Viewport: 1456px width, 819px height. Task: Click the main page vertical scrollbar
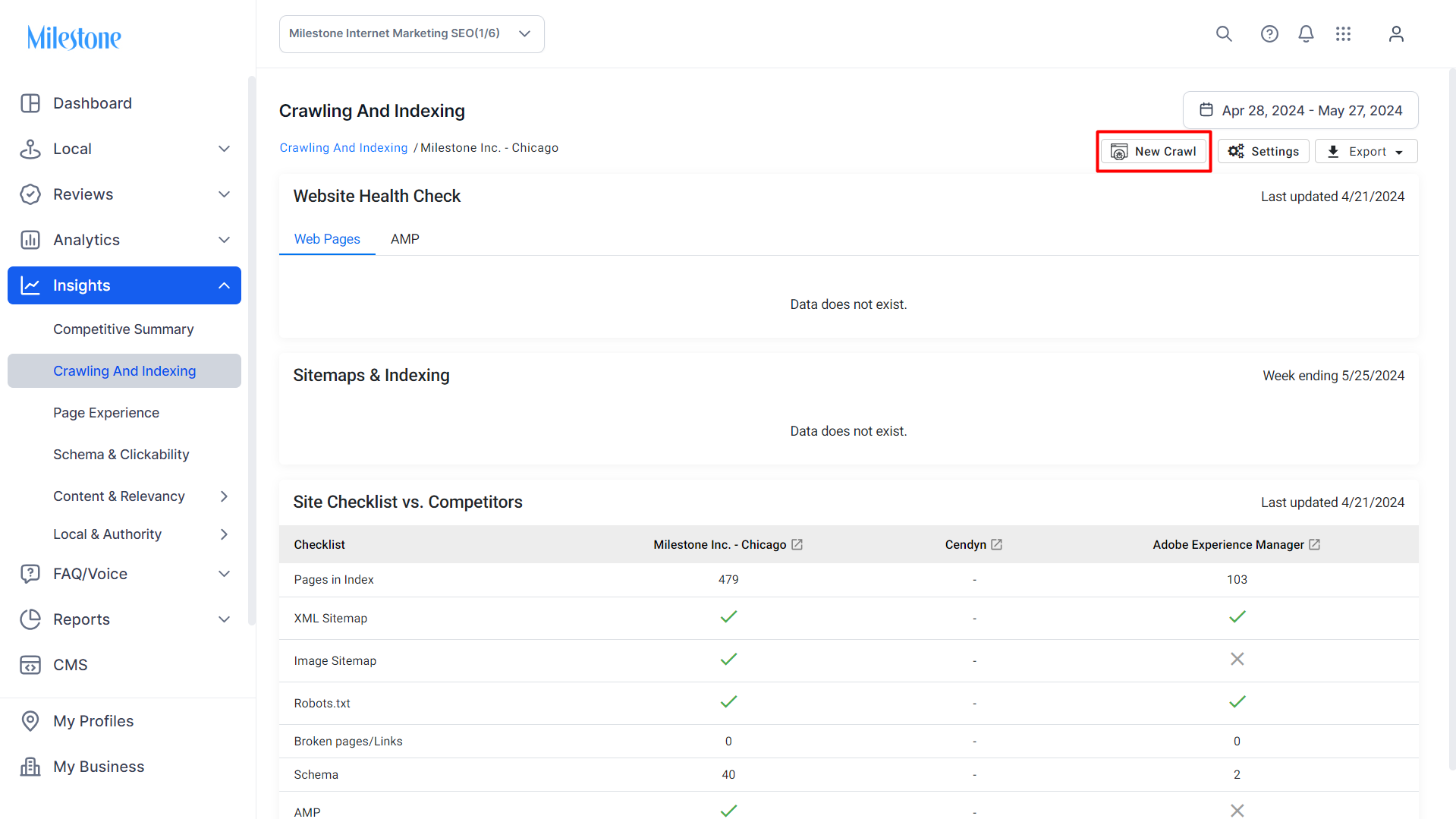[1452, 419]
